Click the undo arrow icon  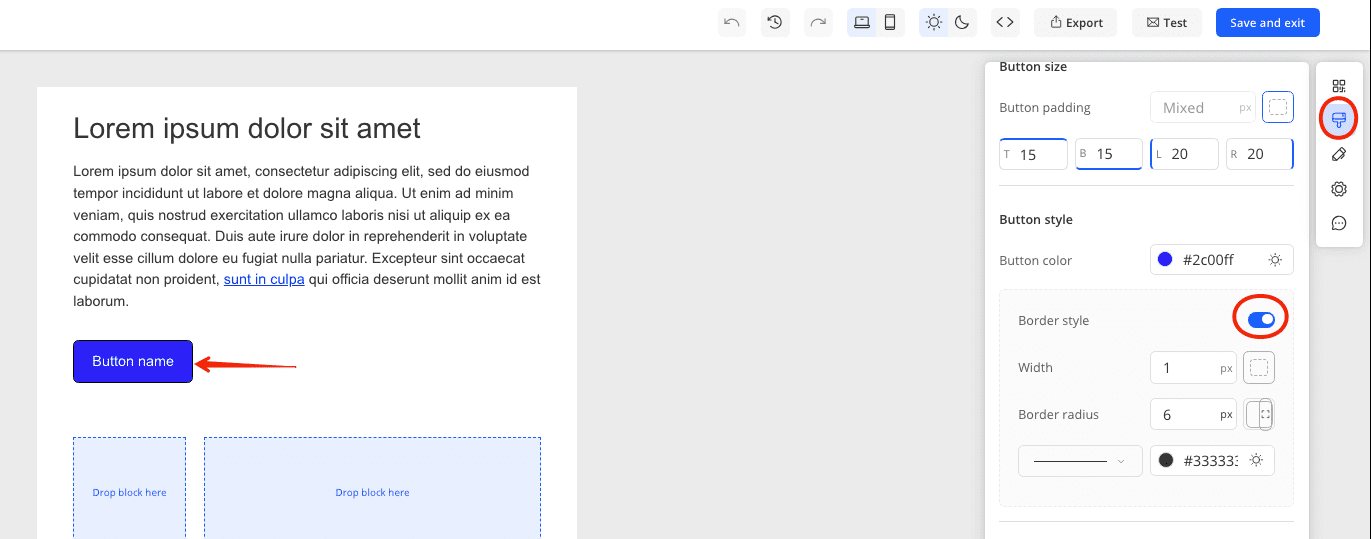point(732,22)
